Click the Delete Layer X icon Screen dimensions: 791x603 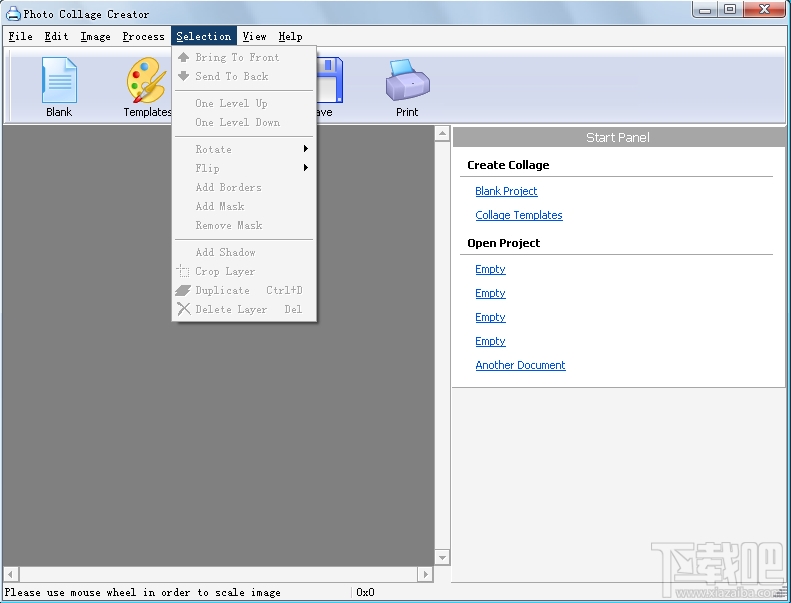tap(184, 309)
